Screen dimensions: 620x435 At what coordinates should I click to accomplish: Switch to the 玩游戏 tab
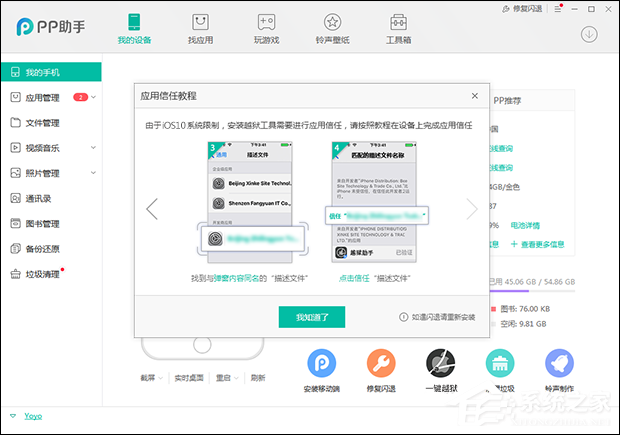(x=267, y=28)
